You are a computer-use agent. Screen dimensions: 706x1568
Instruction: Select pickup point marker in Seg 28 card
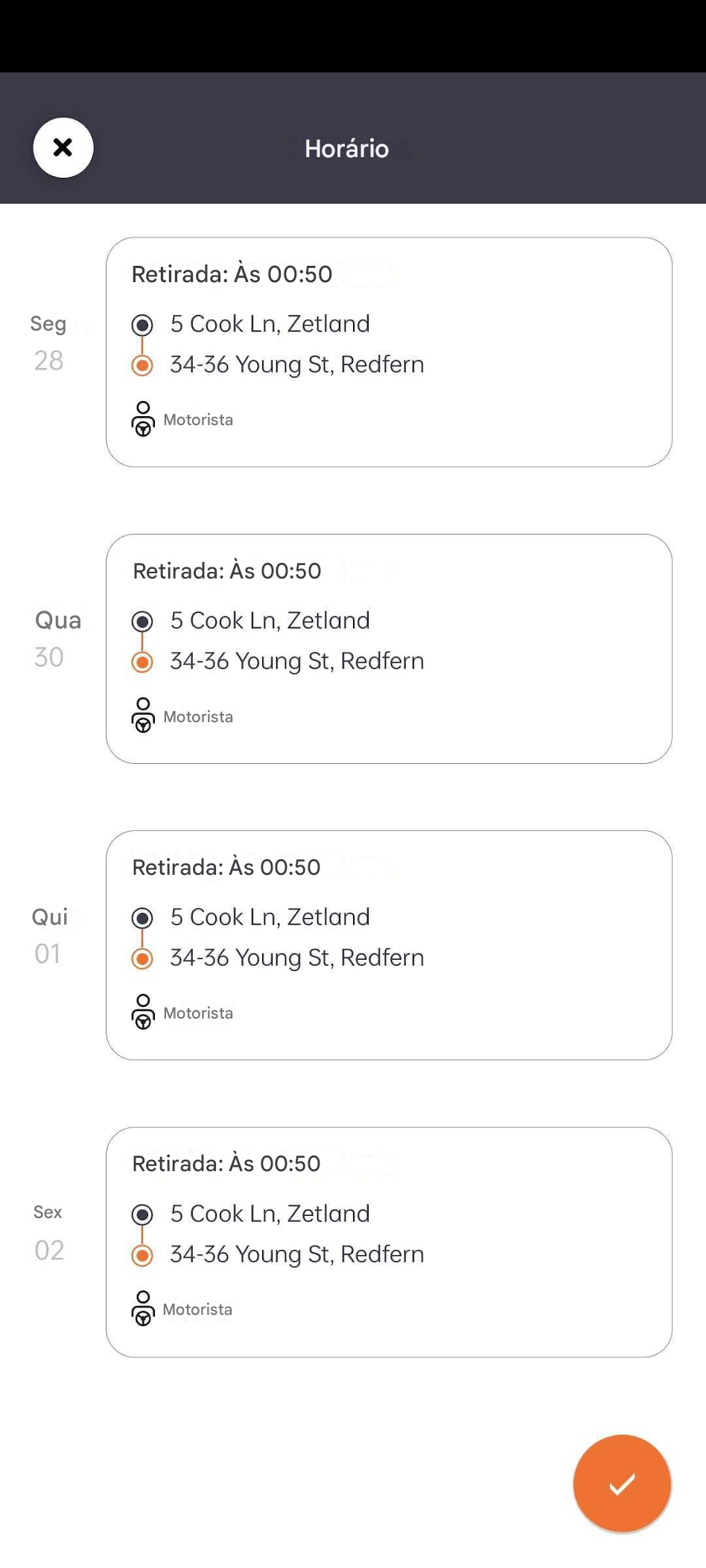tap(142, 325)
